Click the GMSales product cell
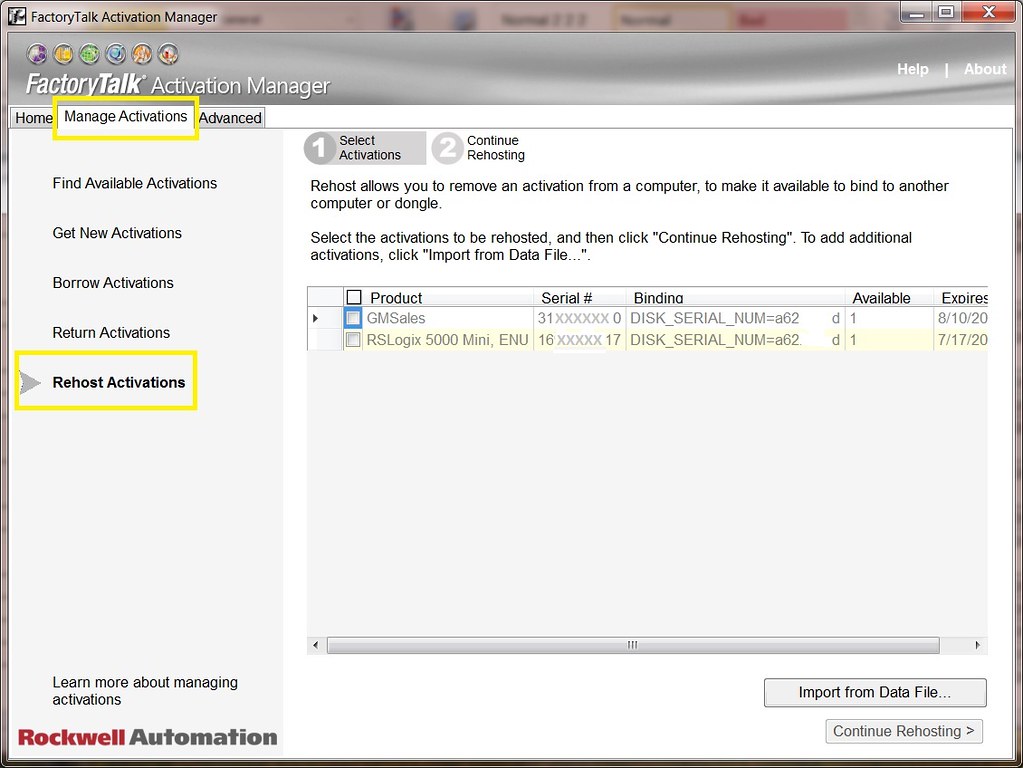The image size is (1023, 768). (x=448, y=318)
